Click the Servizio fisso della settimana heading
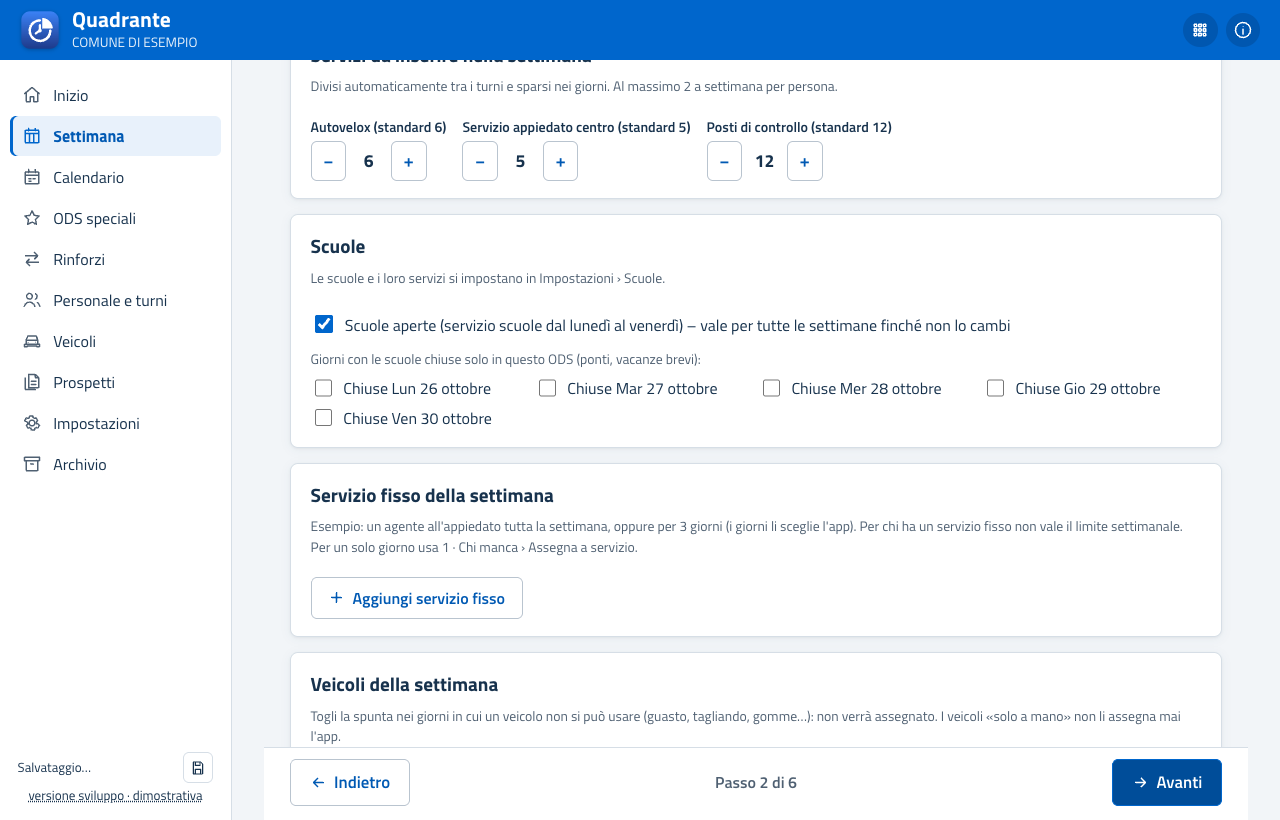The width and height of the screenshot is (1280, 820). point(432,495)
